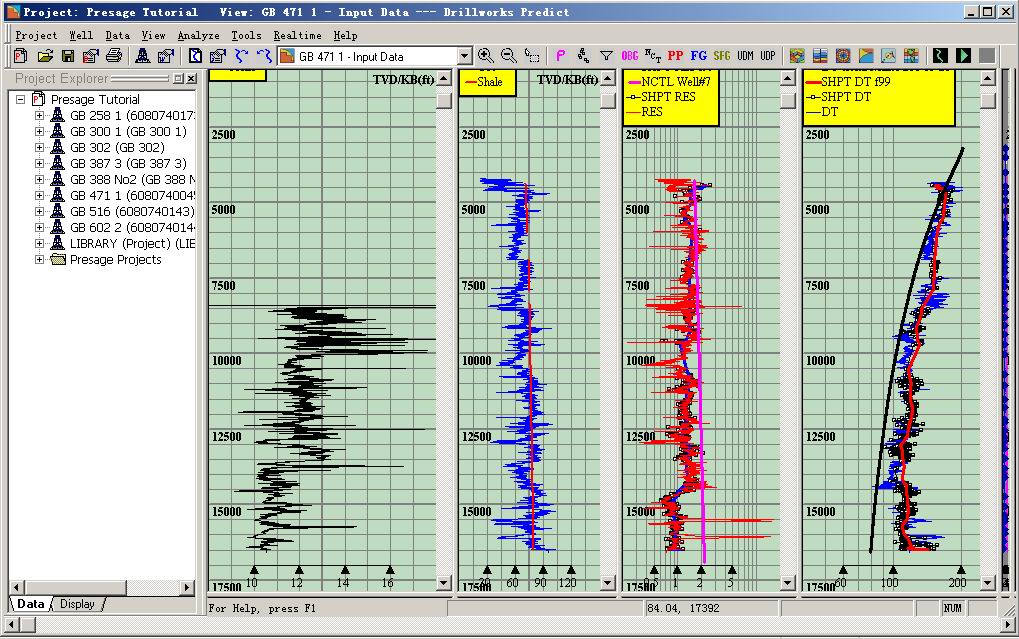
Task: Expand the GB 302 well node
Action: [40, 148]
